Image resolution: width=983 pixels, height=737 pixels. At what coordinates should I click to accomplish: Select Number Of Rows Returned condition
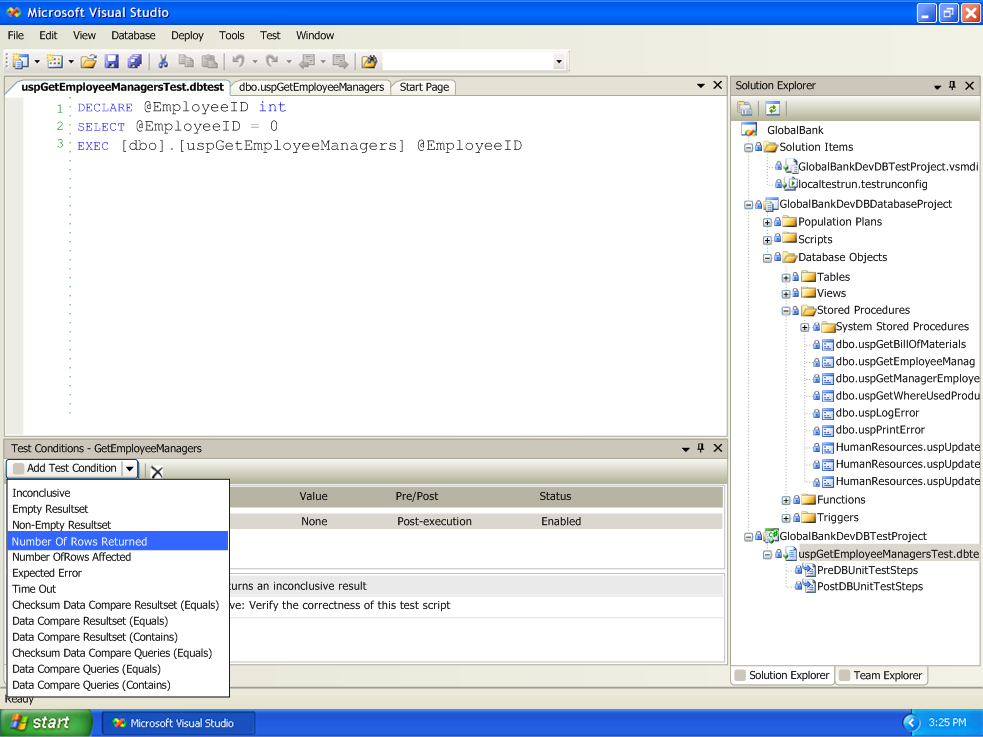pyautogui.click(x=118, y=541)
